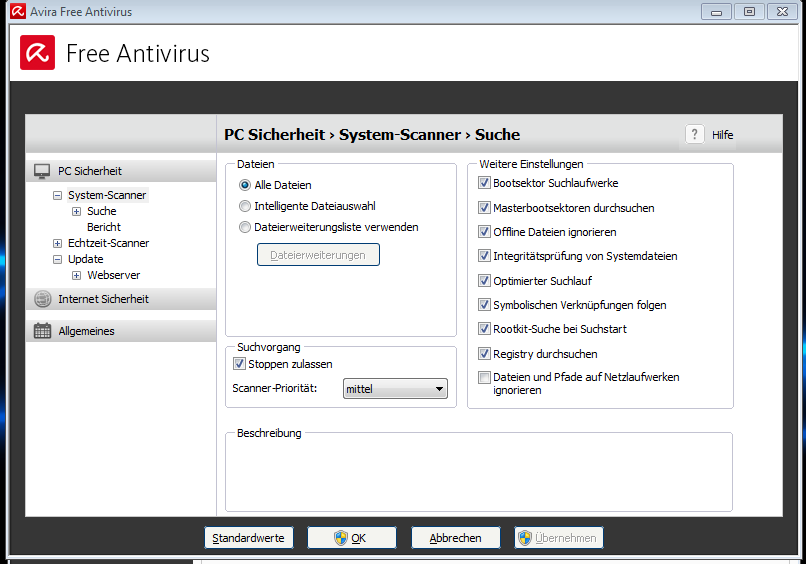Image resolution: width=806 pixels, height=564 pixels.
Task: Click Abbrechen to cancel
Action: [x=455, y=538]
